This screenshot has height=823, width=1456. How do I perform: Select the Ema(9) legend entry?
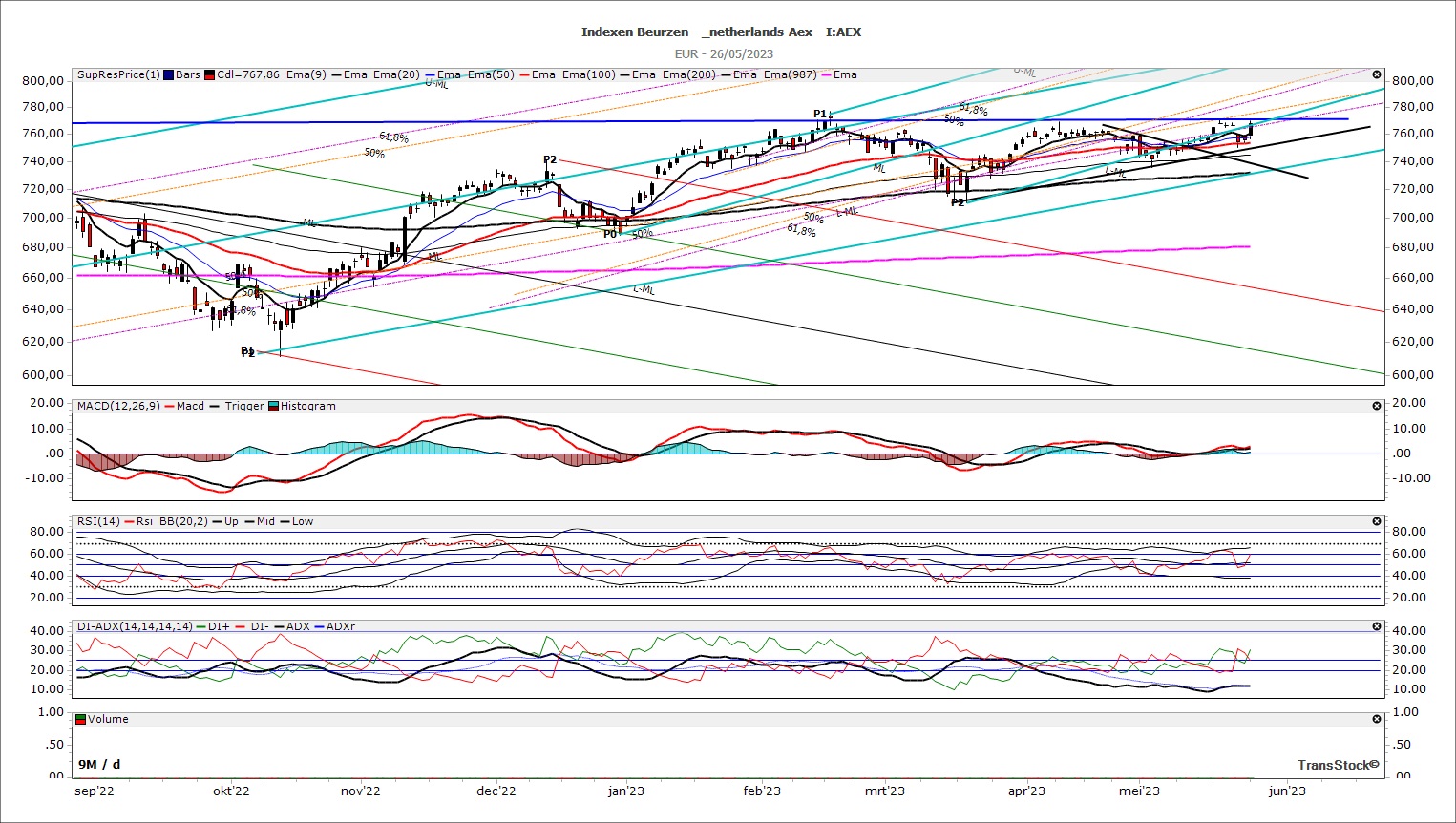306,74
